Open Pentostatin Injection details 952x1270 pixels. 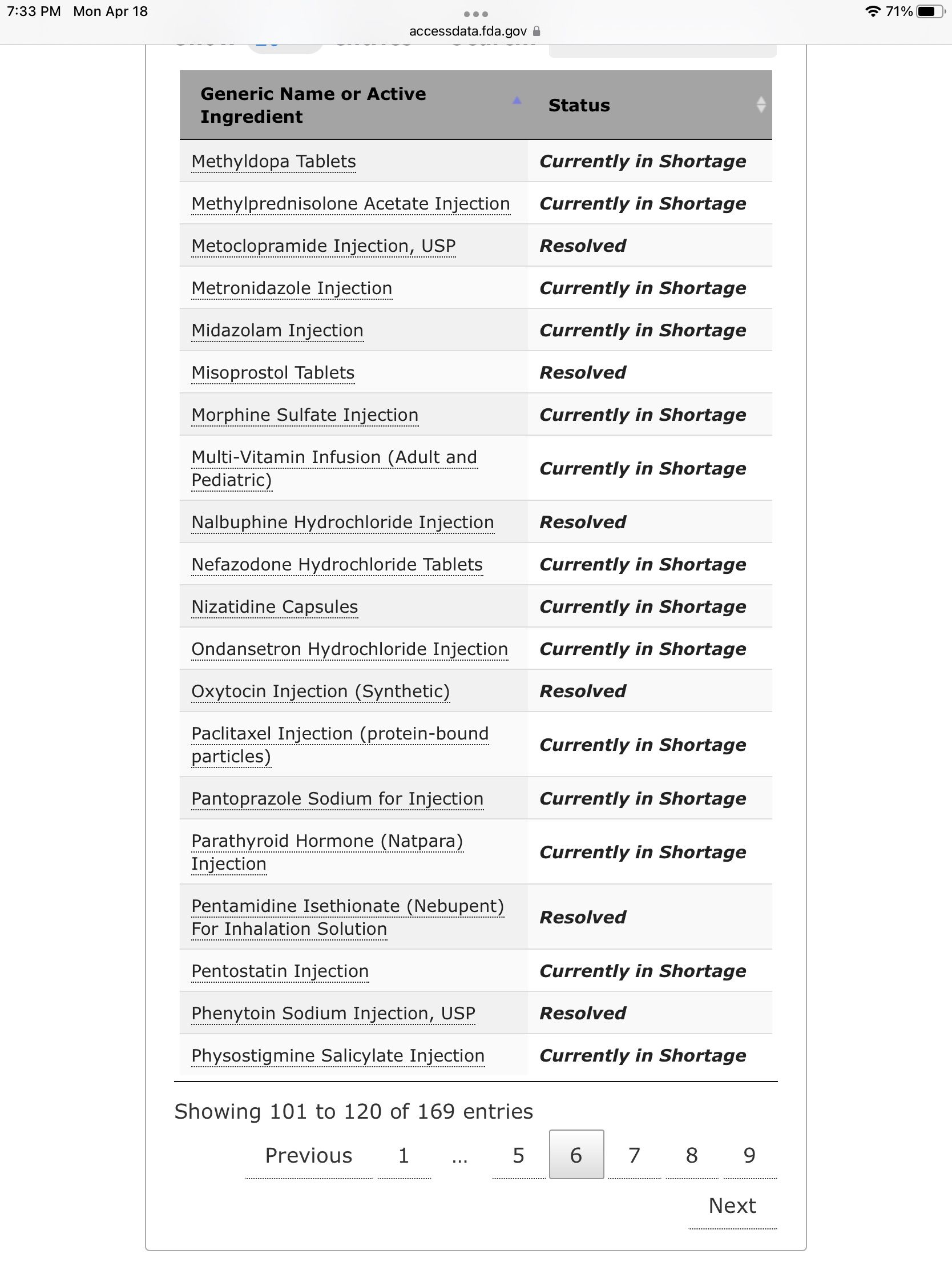[280, 971]
